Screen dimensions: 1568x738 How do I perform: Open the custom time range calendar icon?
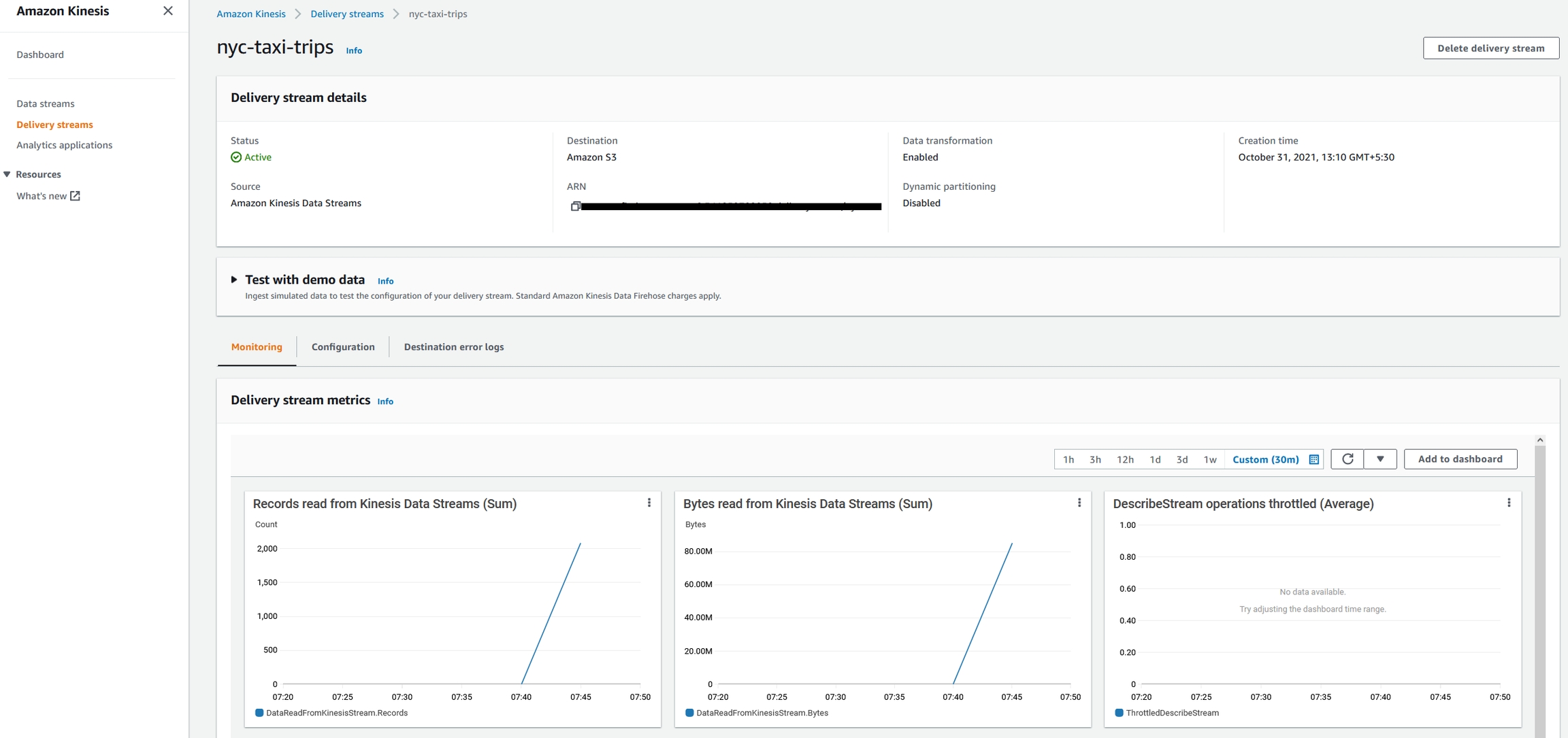pyautogui.click(x=1314, y=460)
